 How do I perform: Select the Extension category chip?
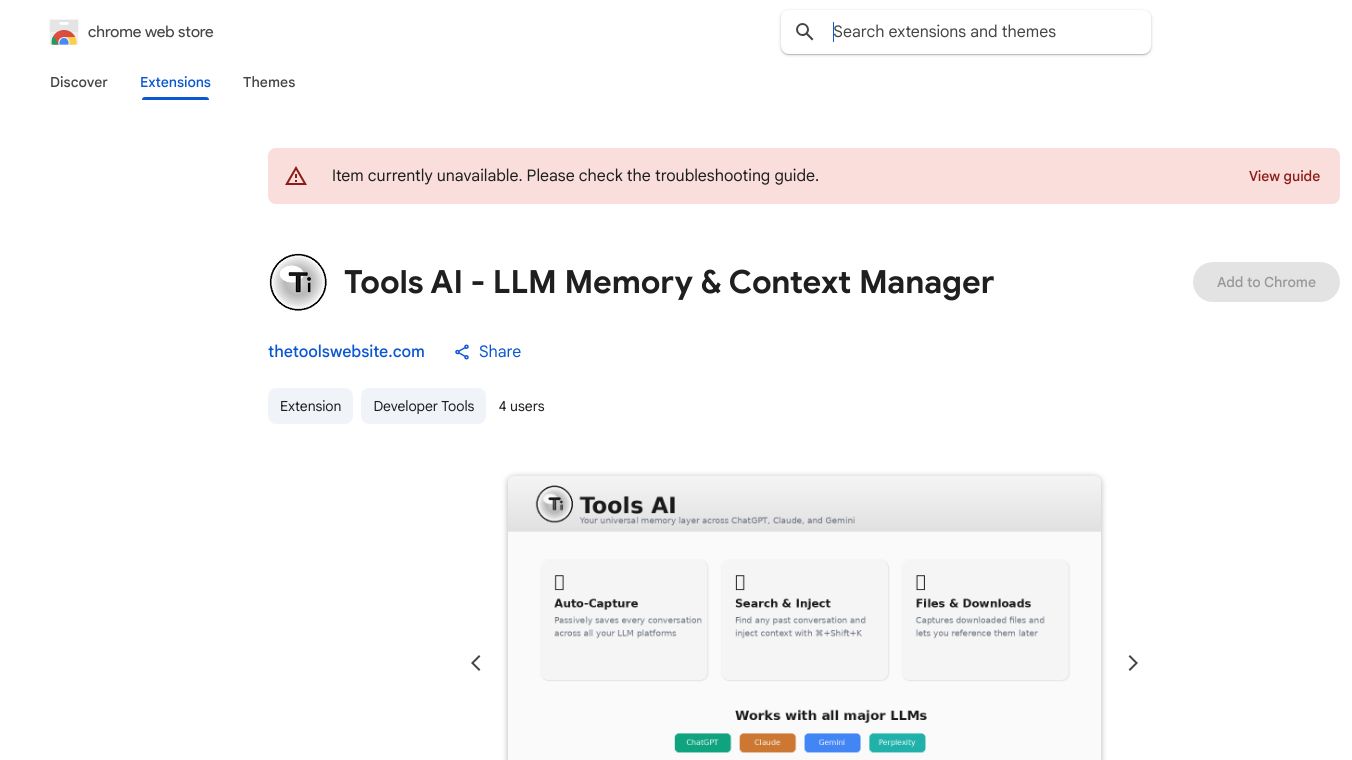310,406
